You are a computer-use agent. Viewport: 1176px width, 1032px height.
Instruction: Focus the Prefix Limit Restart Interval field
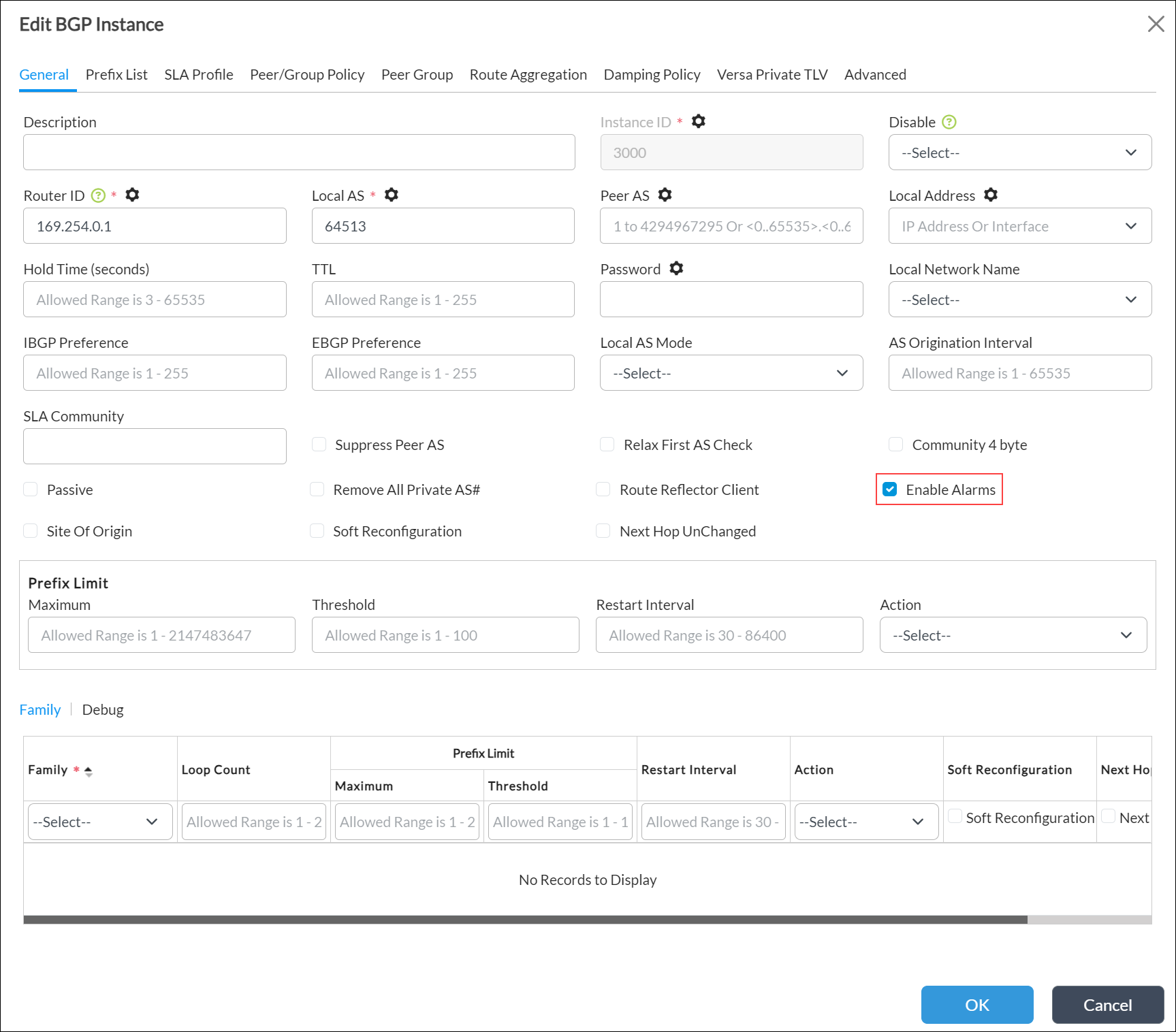pos(729,635)
